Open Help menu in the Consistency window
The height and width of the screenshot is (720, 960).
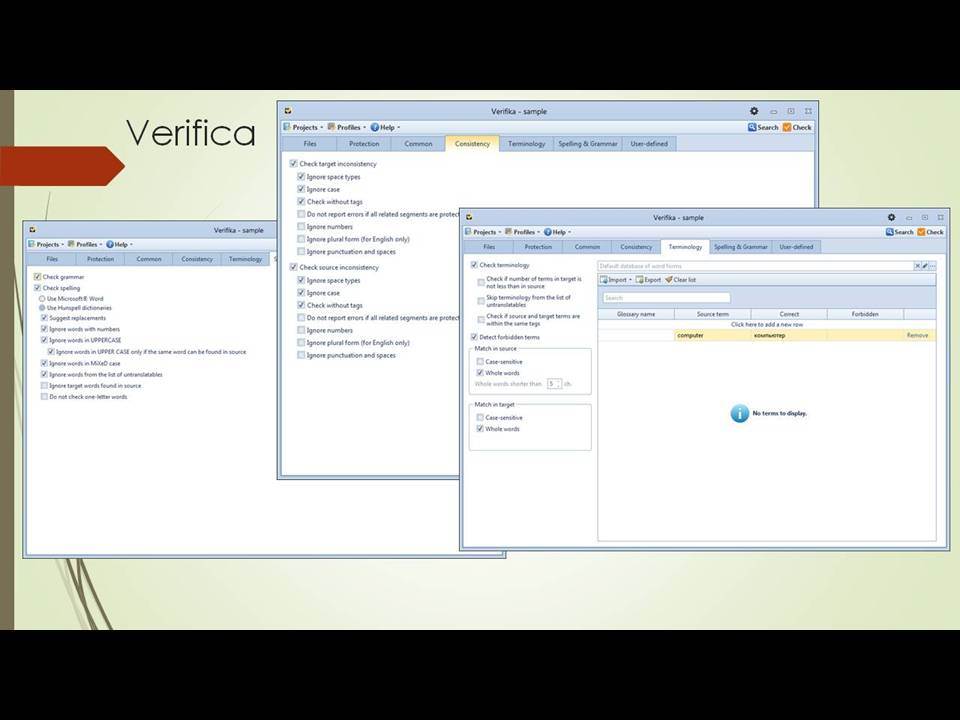(x=385, y=127)
